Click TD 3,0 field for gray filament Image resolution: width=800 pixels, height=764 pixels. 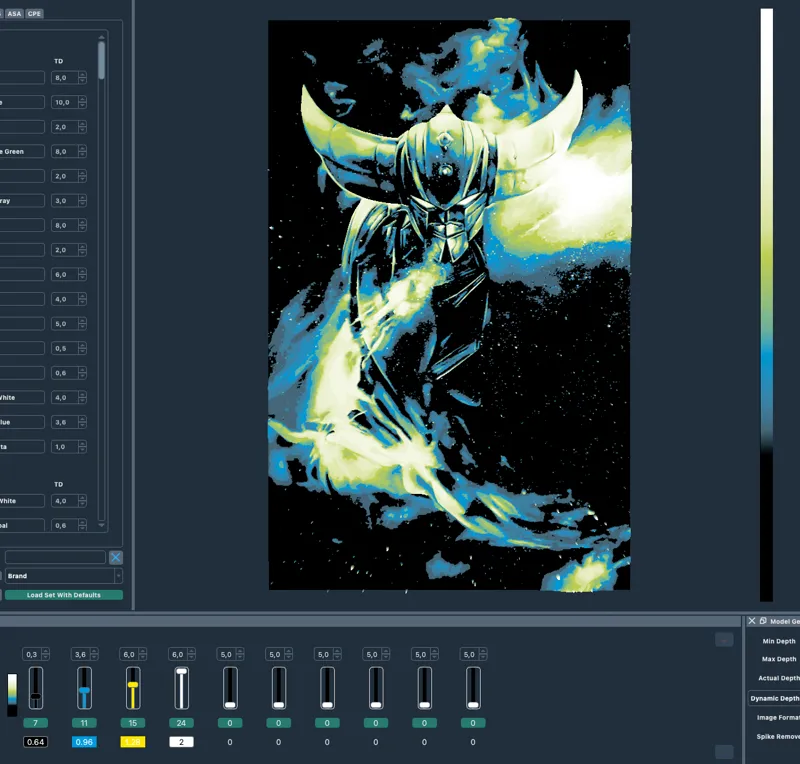click(x=68, y=201)
